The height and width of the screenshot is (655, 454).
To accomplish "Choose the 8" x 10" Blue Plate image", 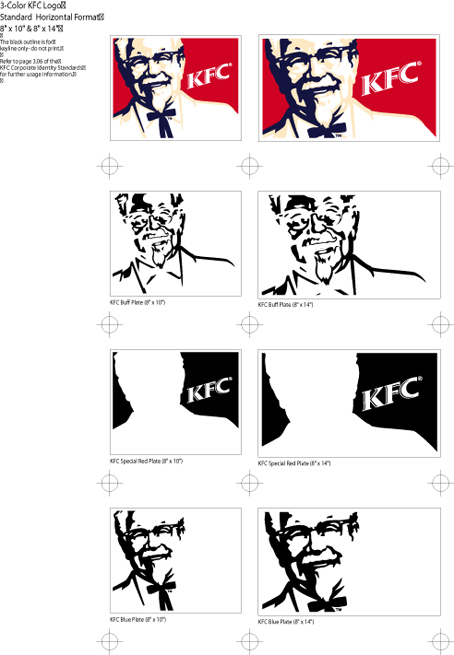I will pyautogui.click(x=176, y=561).
